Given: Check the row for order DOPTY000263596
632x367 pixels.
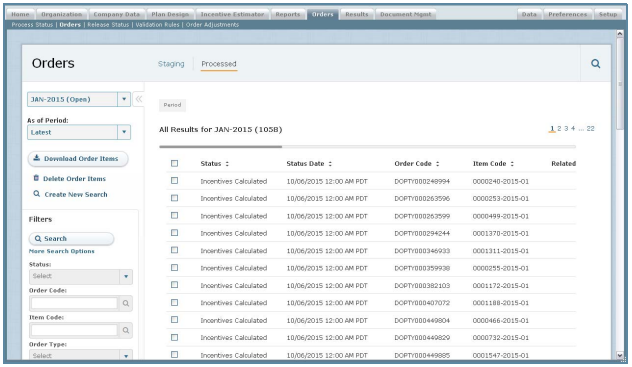Looking at the screenshot, I should click(174, 198).
